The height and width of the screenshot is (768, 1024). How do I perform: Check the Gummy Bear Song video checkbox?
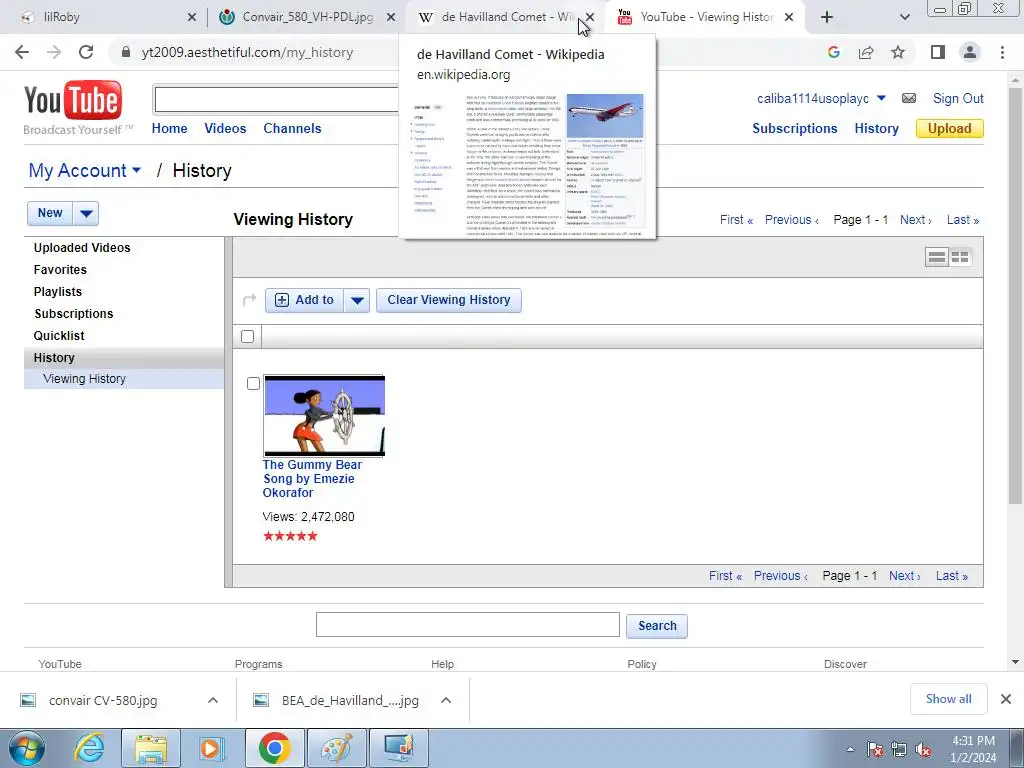pyautogui.click(x=254, y=383)
